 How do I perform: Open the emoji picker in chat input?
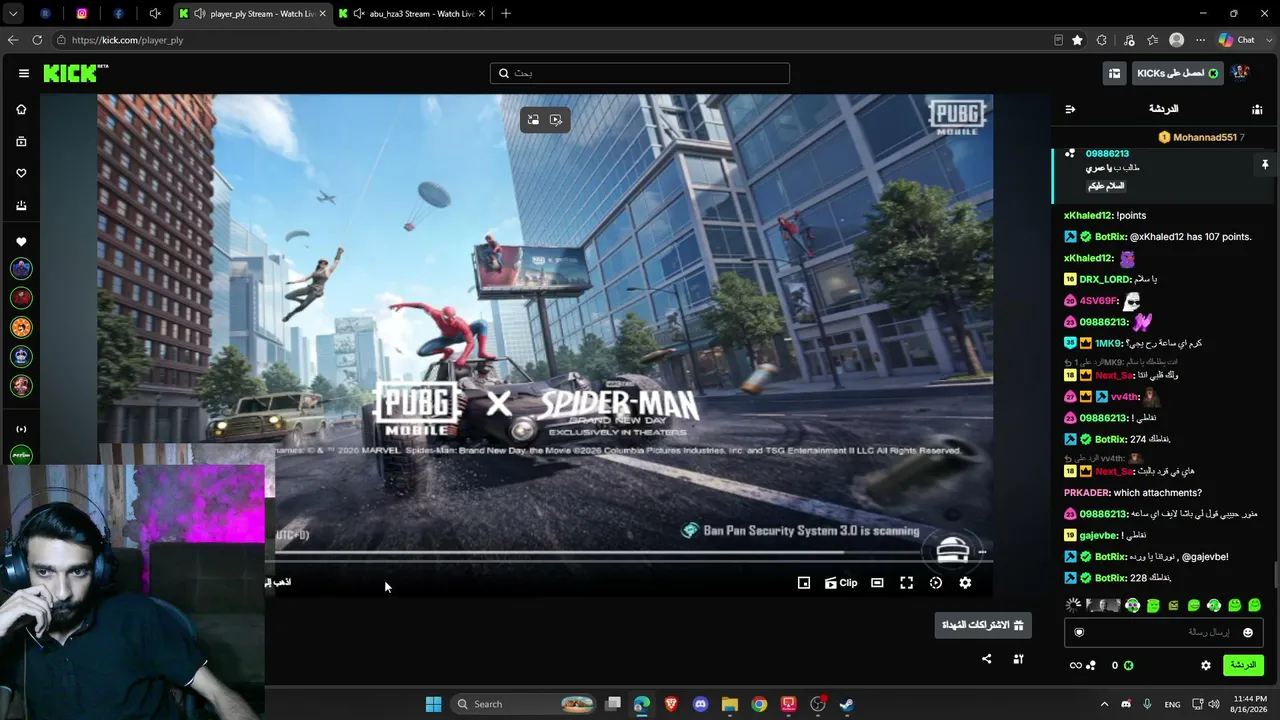pos(1248,632)
